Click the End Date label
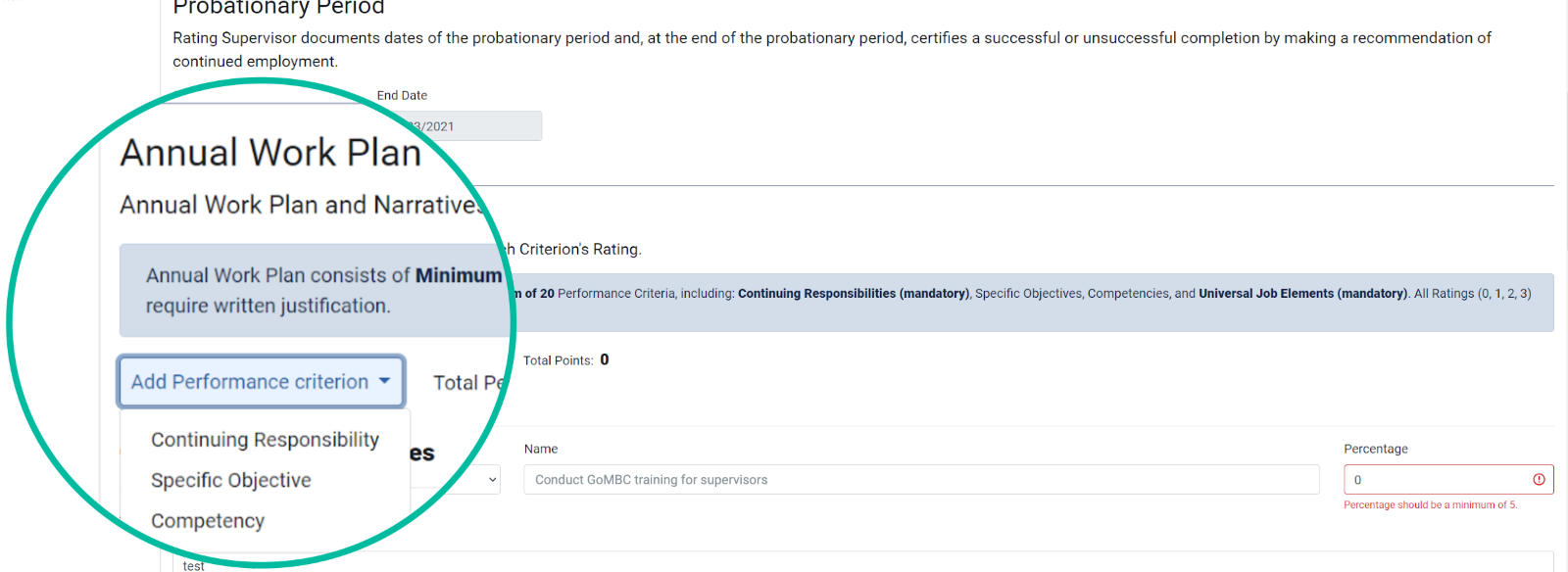 tap(402, 95)
